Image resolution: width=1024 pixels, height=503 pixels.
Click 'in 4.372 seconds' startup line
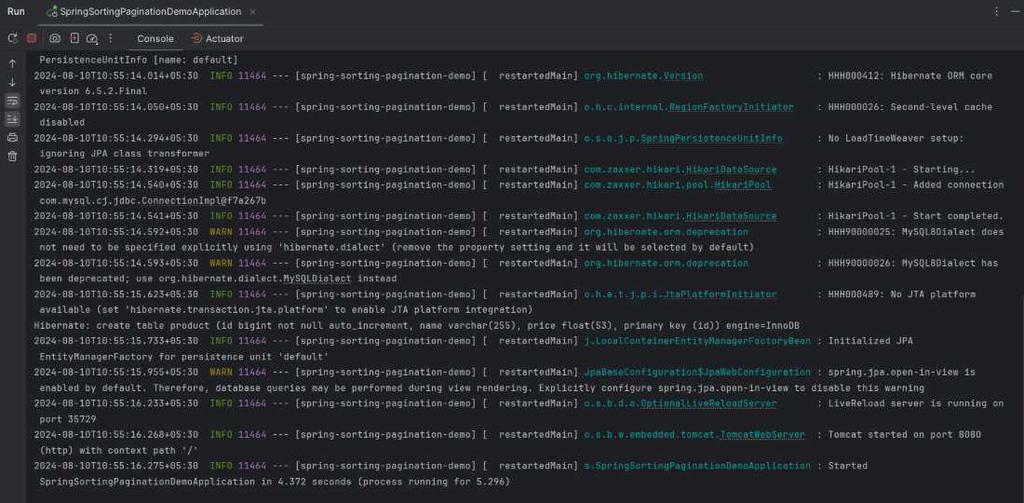[x=274, y=482]
